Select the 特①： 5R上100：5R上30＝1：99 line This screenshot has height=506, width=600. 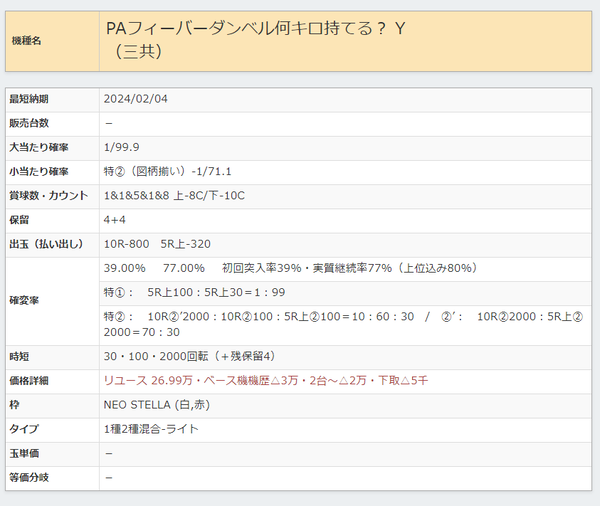tap(194, 292)
